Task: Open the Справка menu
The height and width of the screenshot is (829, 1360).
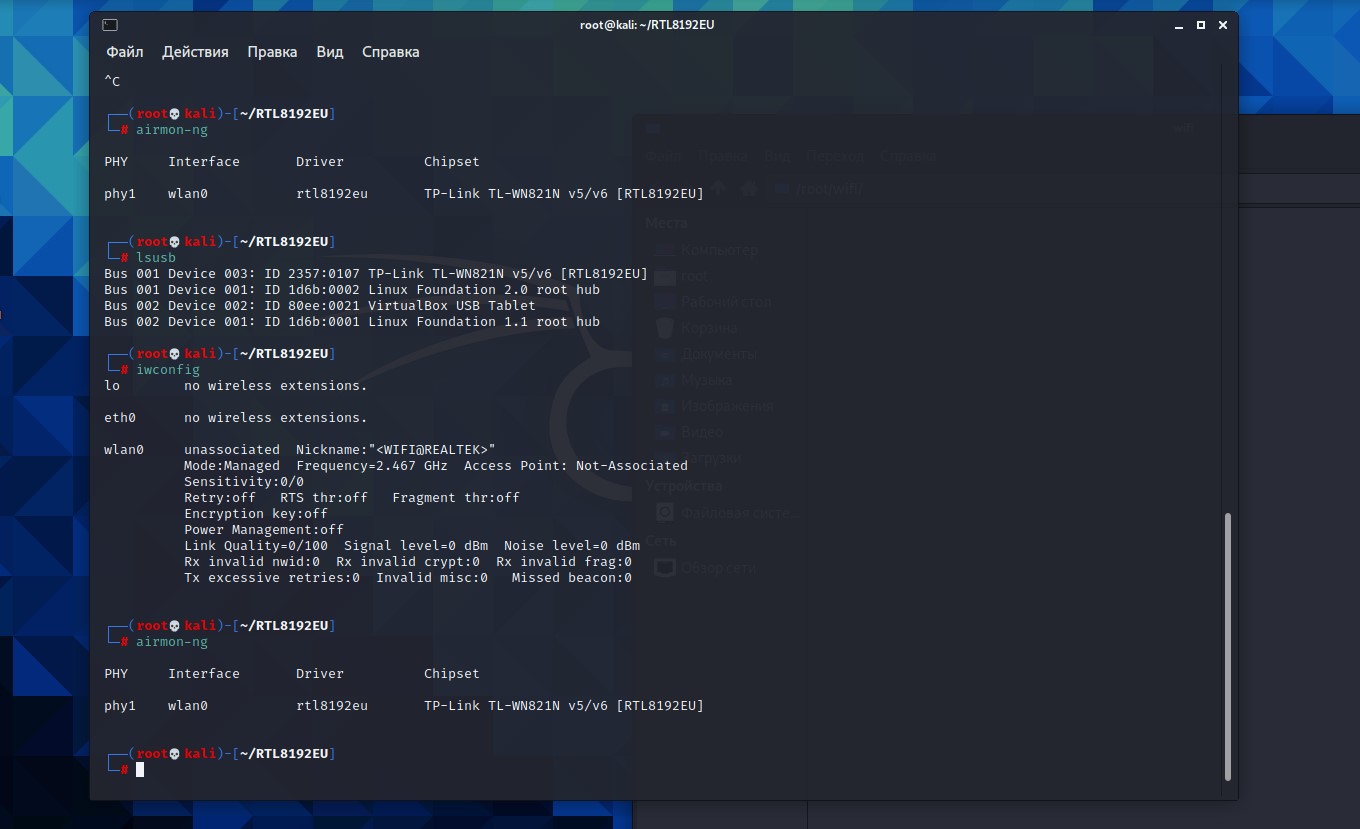Action: (390, 52)
